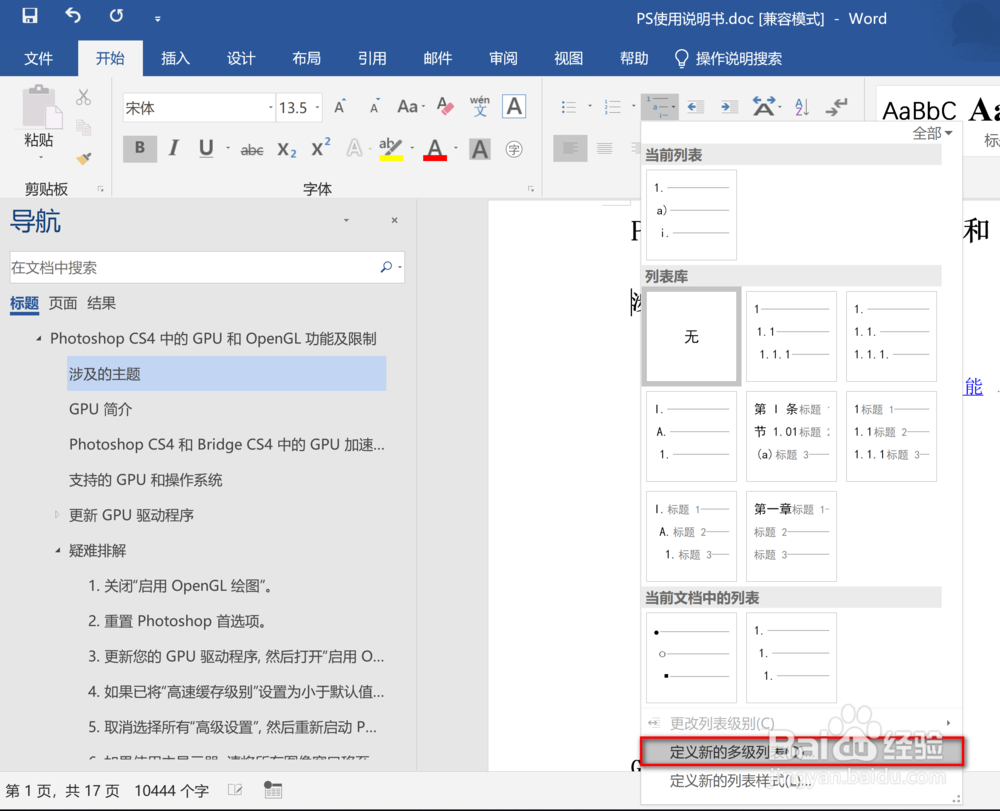The width and height of the screenshot is (1000, 811).
Task: Open the clipboard pane launcher
Action: (101, 189)
